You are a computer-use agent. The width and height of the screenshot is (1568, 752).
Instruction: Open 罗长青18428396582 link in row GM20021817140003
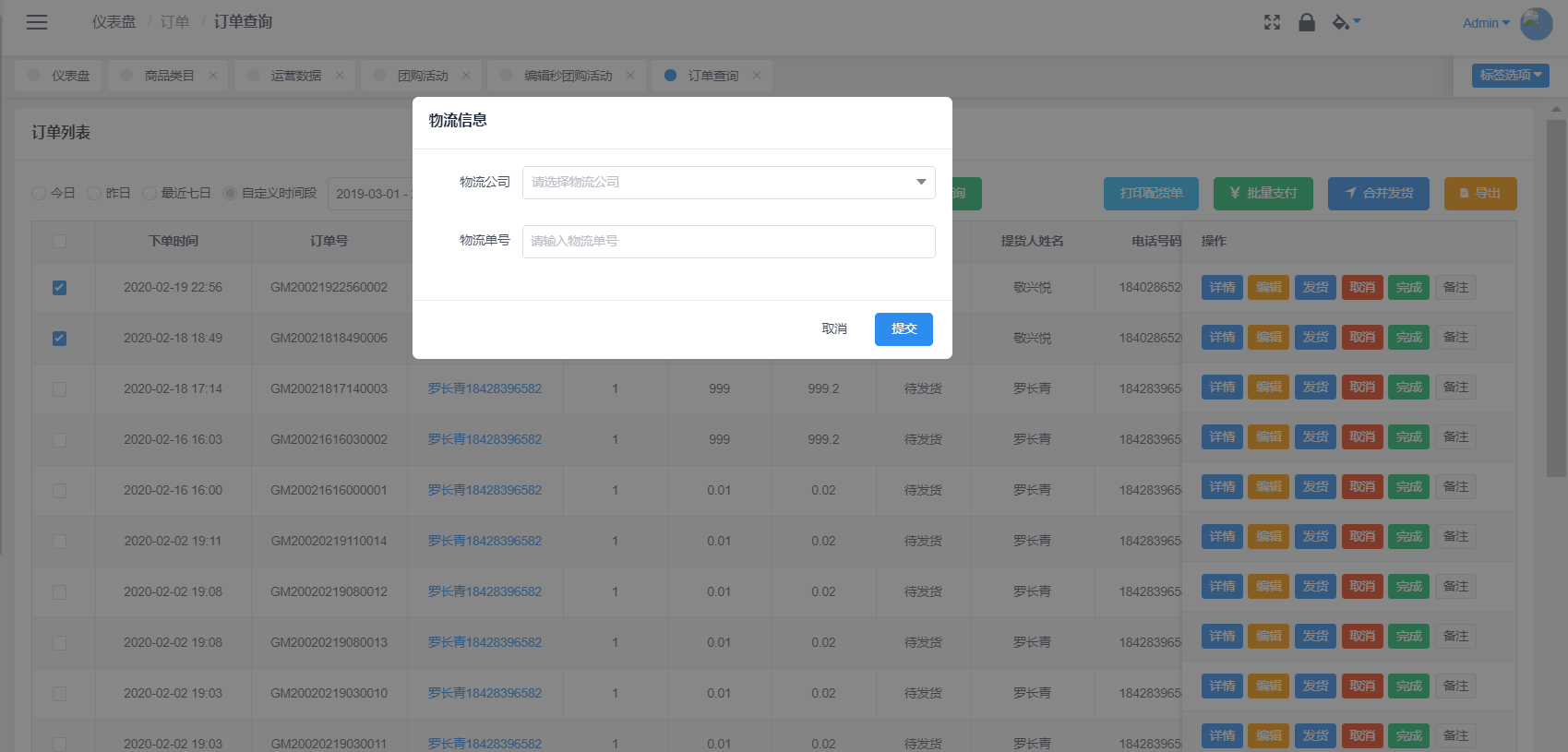(485, 388)
